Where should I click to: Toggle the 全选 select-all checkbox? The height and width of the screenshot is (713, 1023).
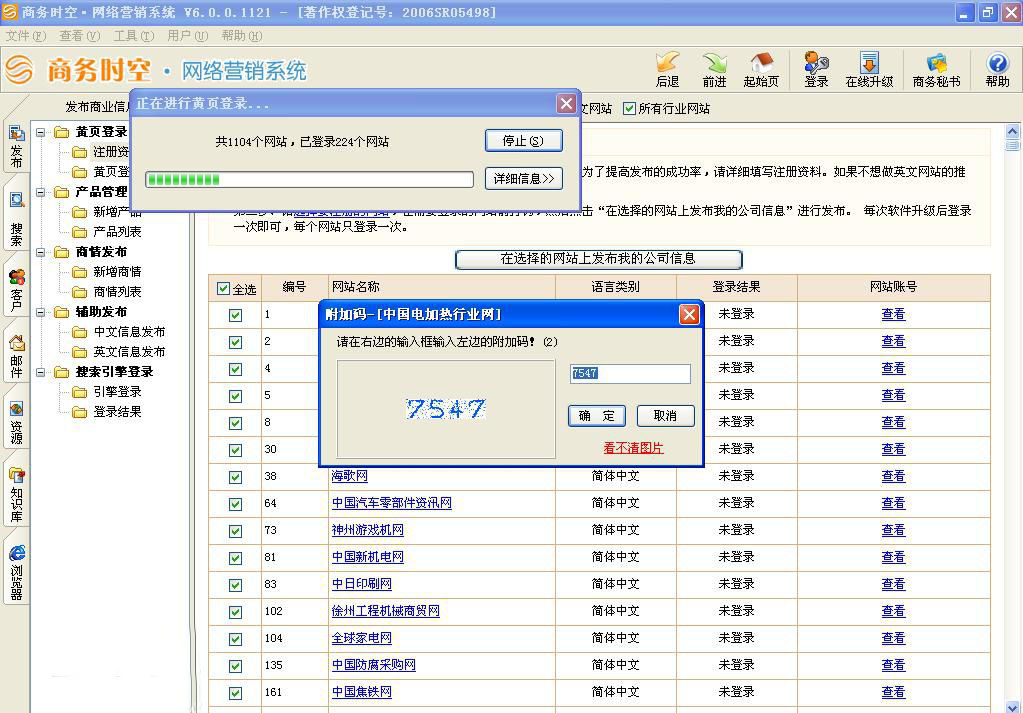[224, 289]
